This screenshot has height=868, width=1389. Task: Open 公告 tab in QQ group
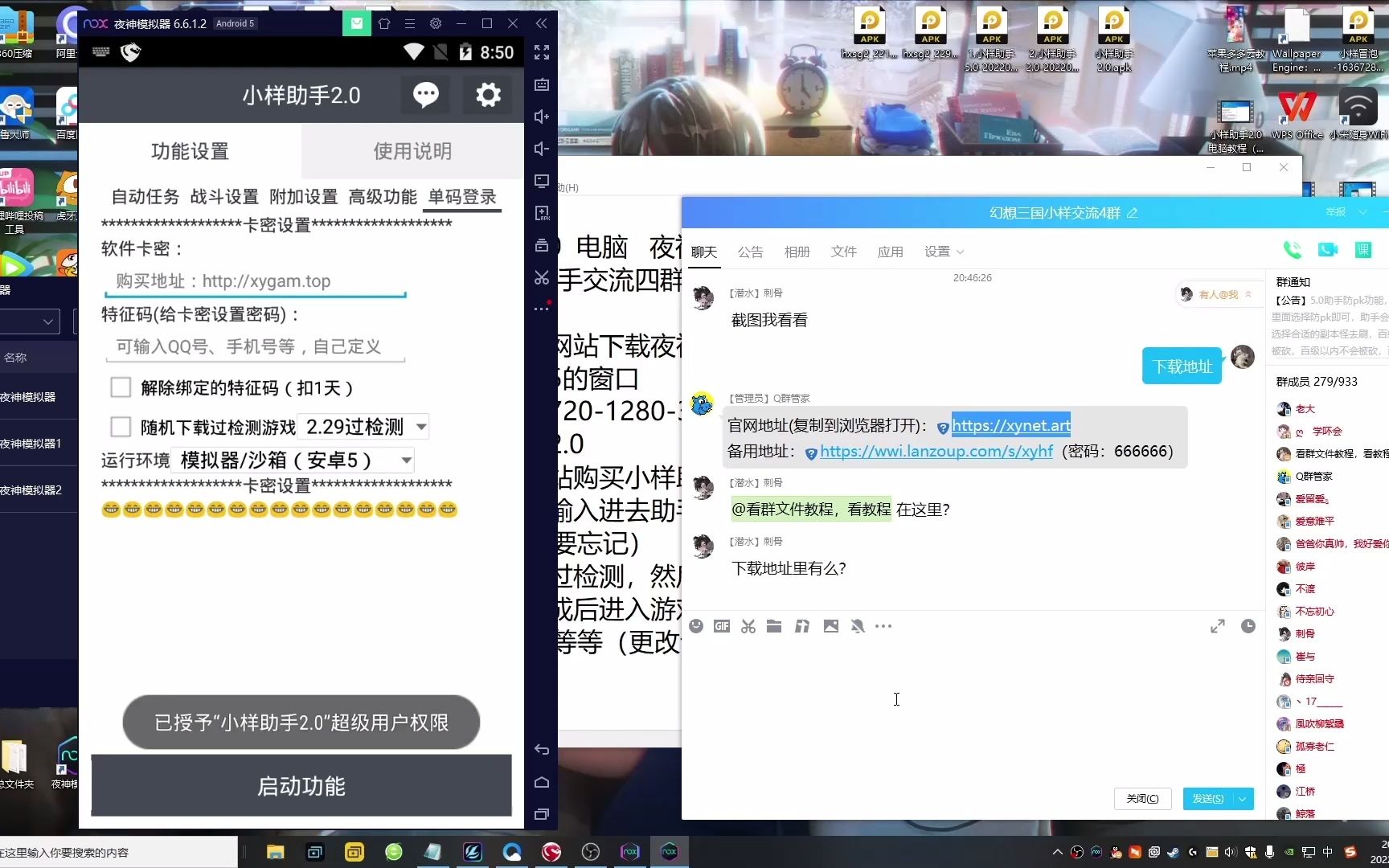(750, 252)
